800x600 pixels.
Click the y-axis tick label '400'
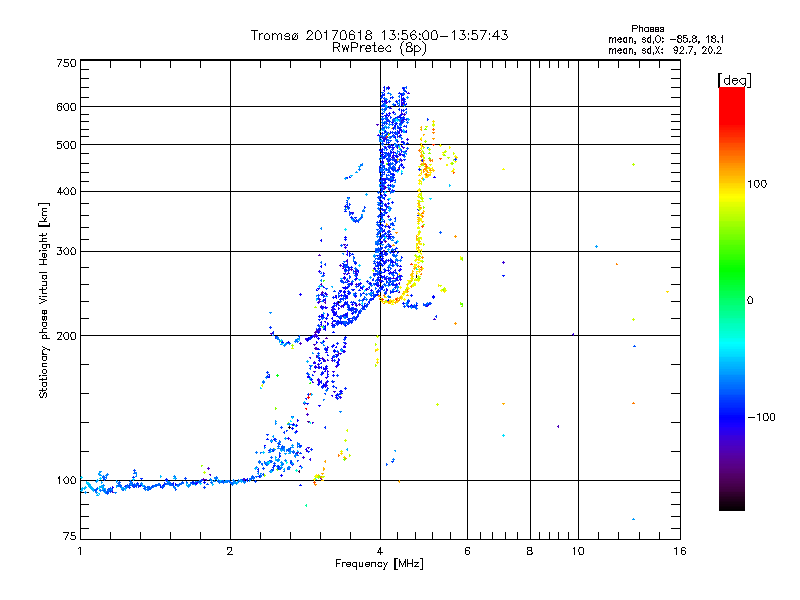tap(66, 191)
